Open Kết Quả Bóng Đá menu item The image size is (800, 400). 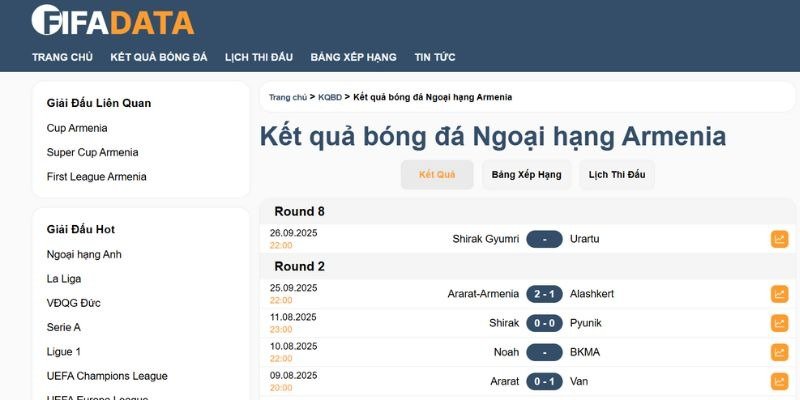click(159, 57)
